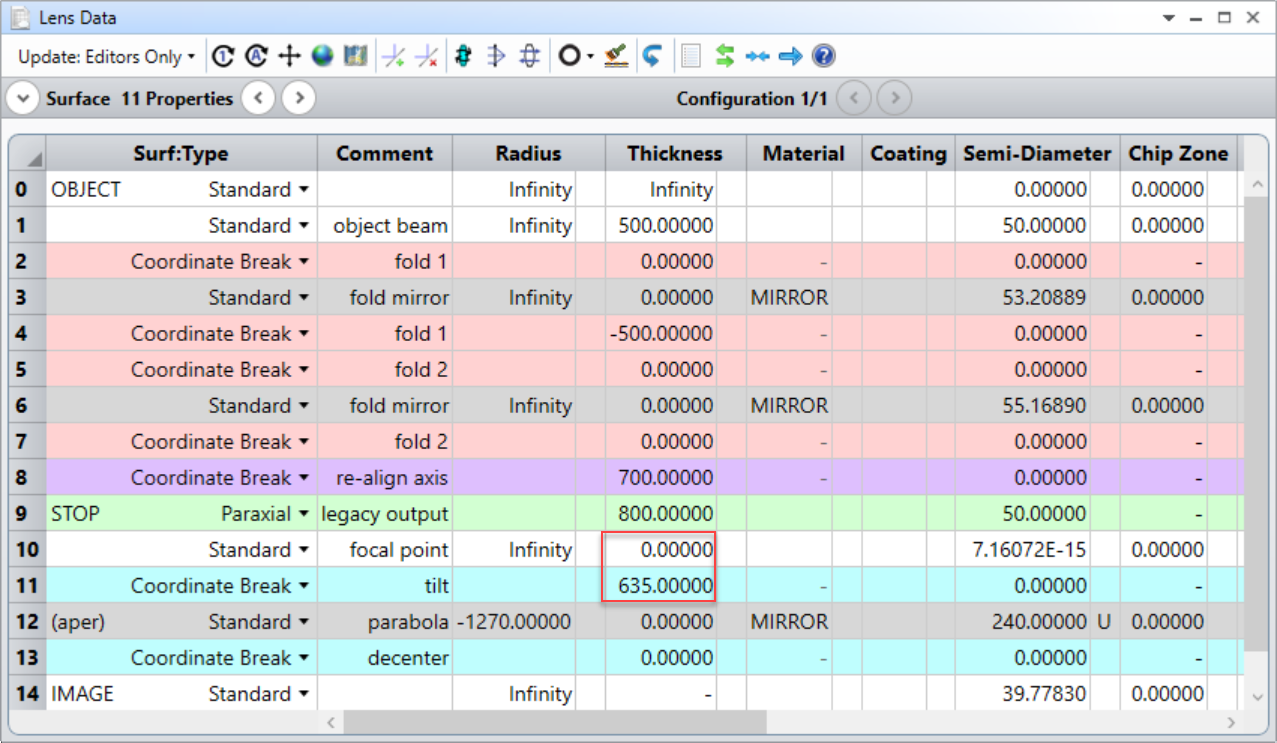1277x743 pixels.
Task: Click the Update All Windows (A) icon
Action: click(257, 57)
